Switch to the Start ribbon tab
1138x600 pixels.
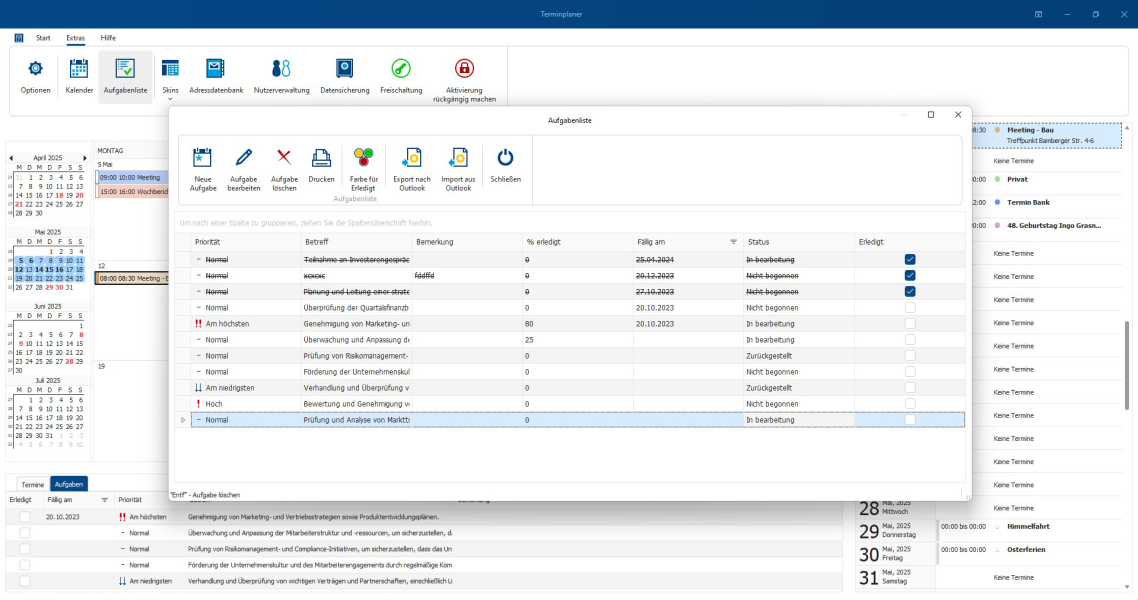pyautogui.click(x=43, y=38)
